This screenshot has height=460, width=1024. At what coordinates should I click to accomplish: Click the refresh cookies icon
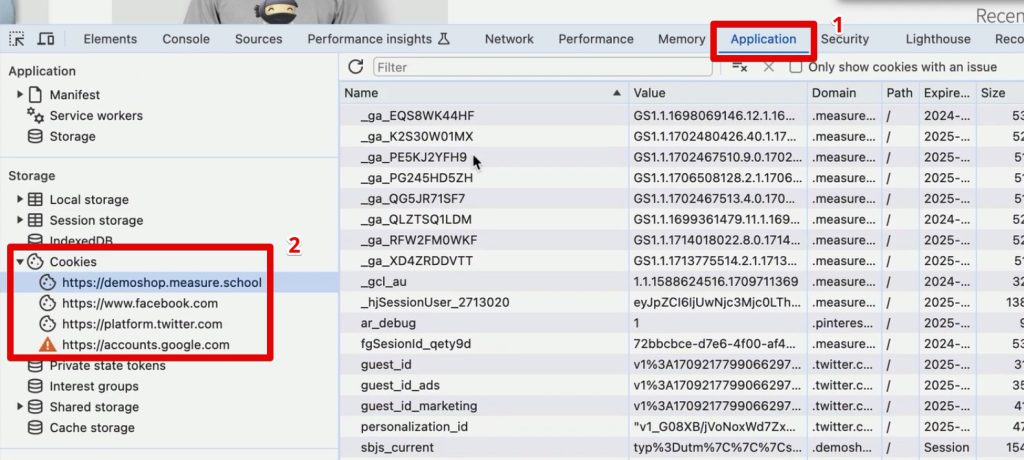[x=355, y=67]
